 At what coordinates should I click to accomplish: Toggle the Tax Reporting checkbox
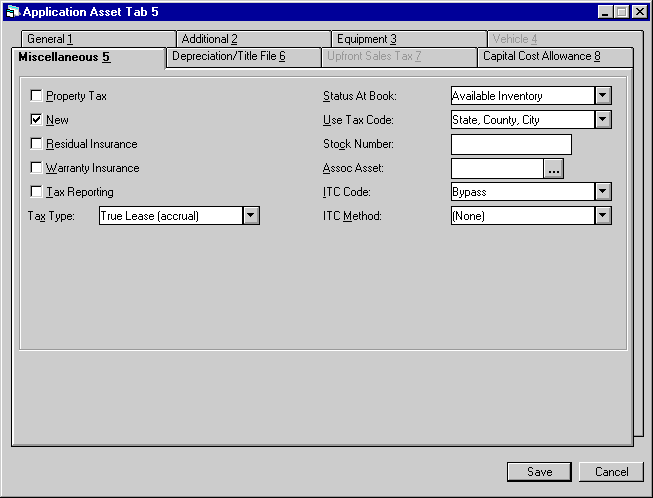coord(36,192)
